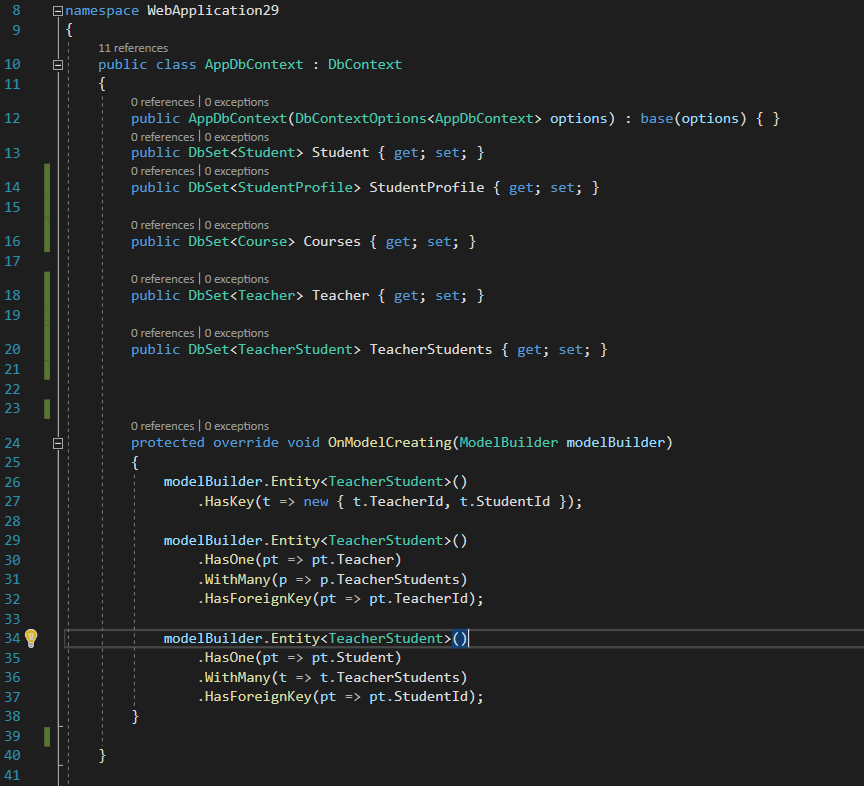Screen dimensions: 864x786
Task: Open "0 references" CodeLens above TeacherStudents DbSet
Action: point(163,333)
